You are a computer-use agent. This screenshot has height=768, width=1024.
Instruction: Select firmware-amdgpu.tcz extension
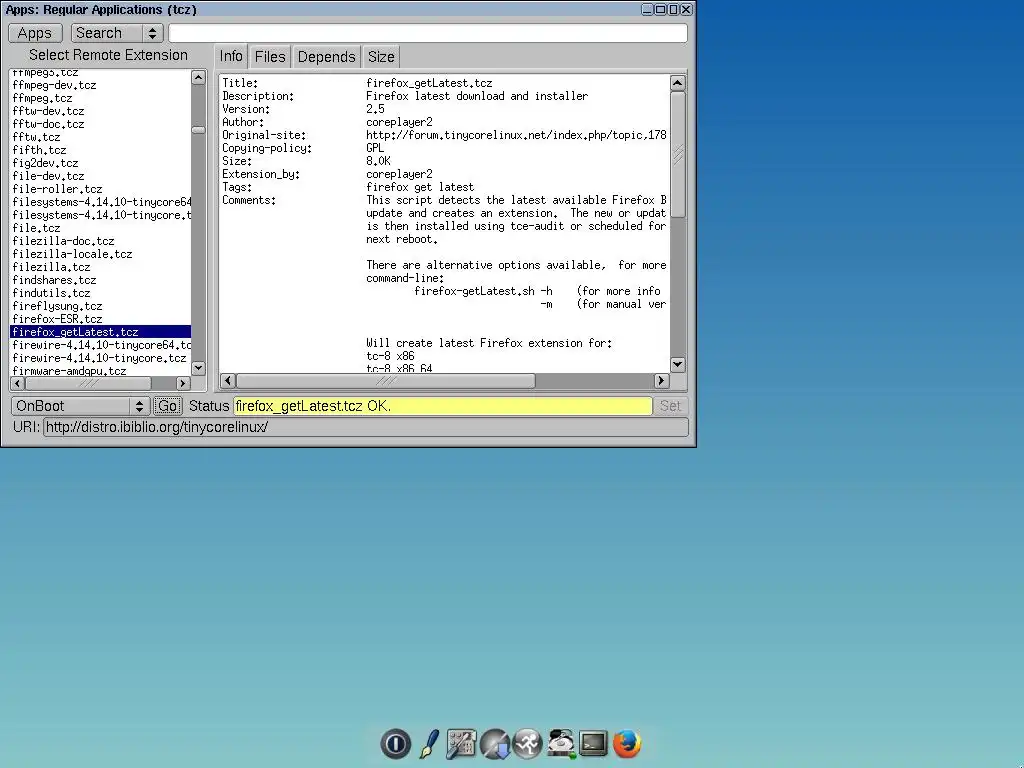[101, 371]
